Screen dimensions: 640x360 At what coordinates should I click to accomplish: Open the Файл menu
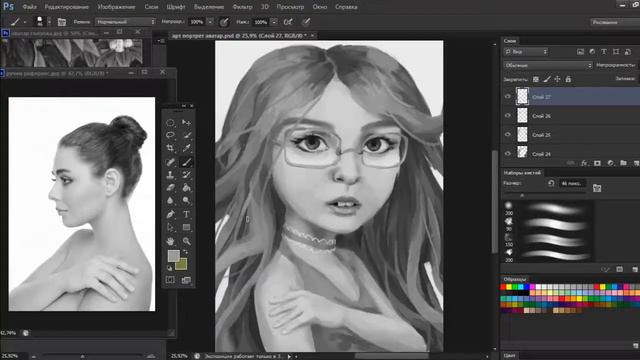(x=29, y=7)
